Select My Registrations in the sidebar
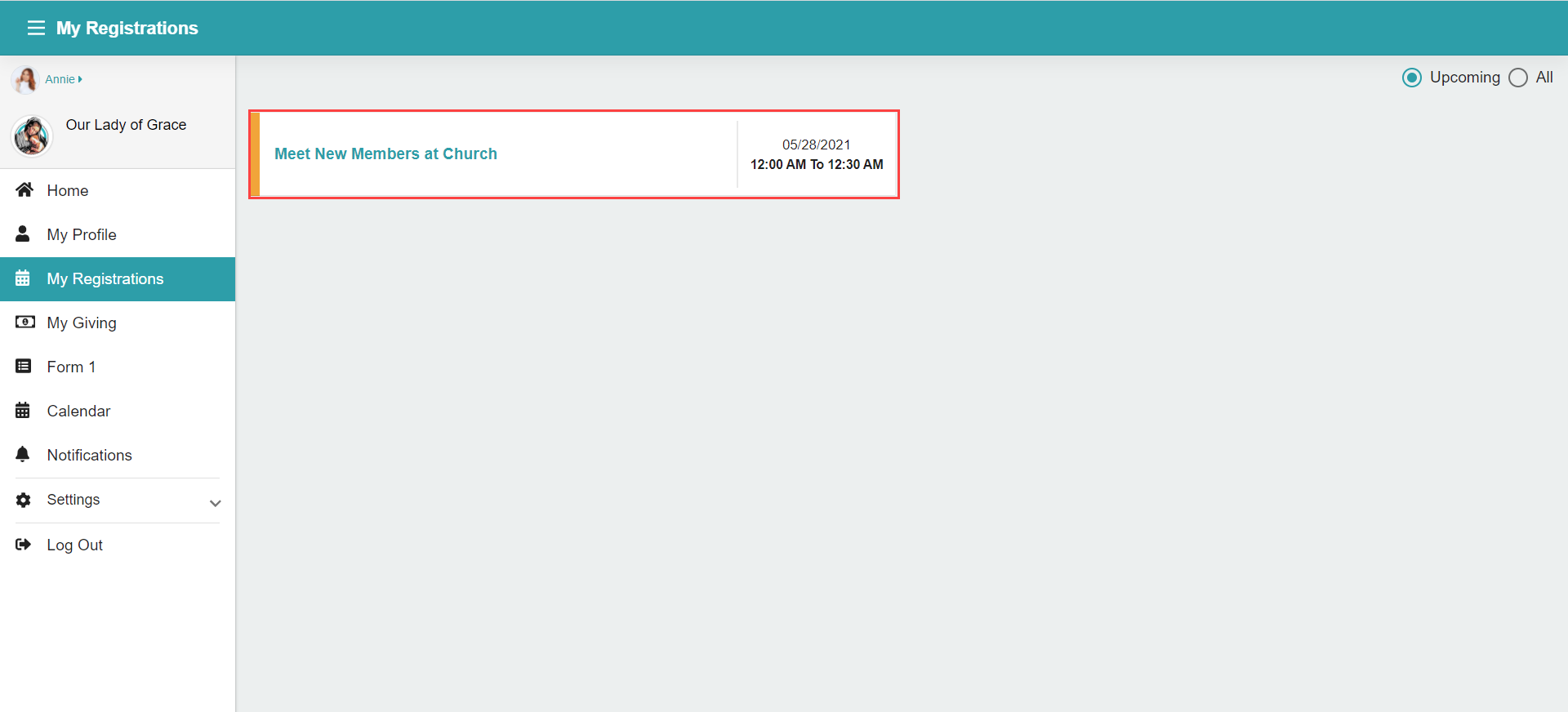The height and width of the screenshot is (712, 1568). coord(118,279)
